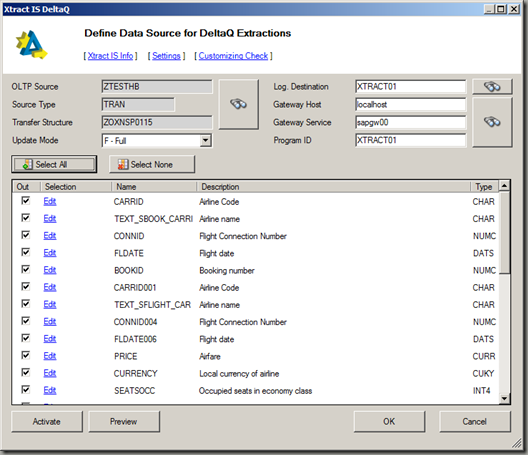Maximize the Xtract IS DeltaQ window
This screenshot has width=528, height=455.
[501, 9]
